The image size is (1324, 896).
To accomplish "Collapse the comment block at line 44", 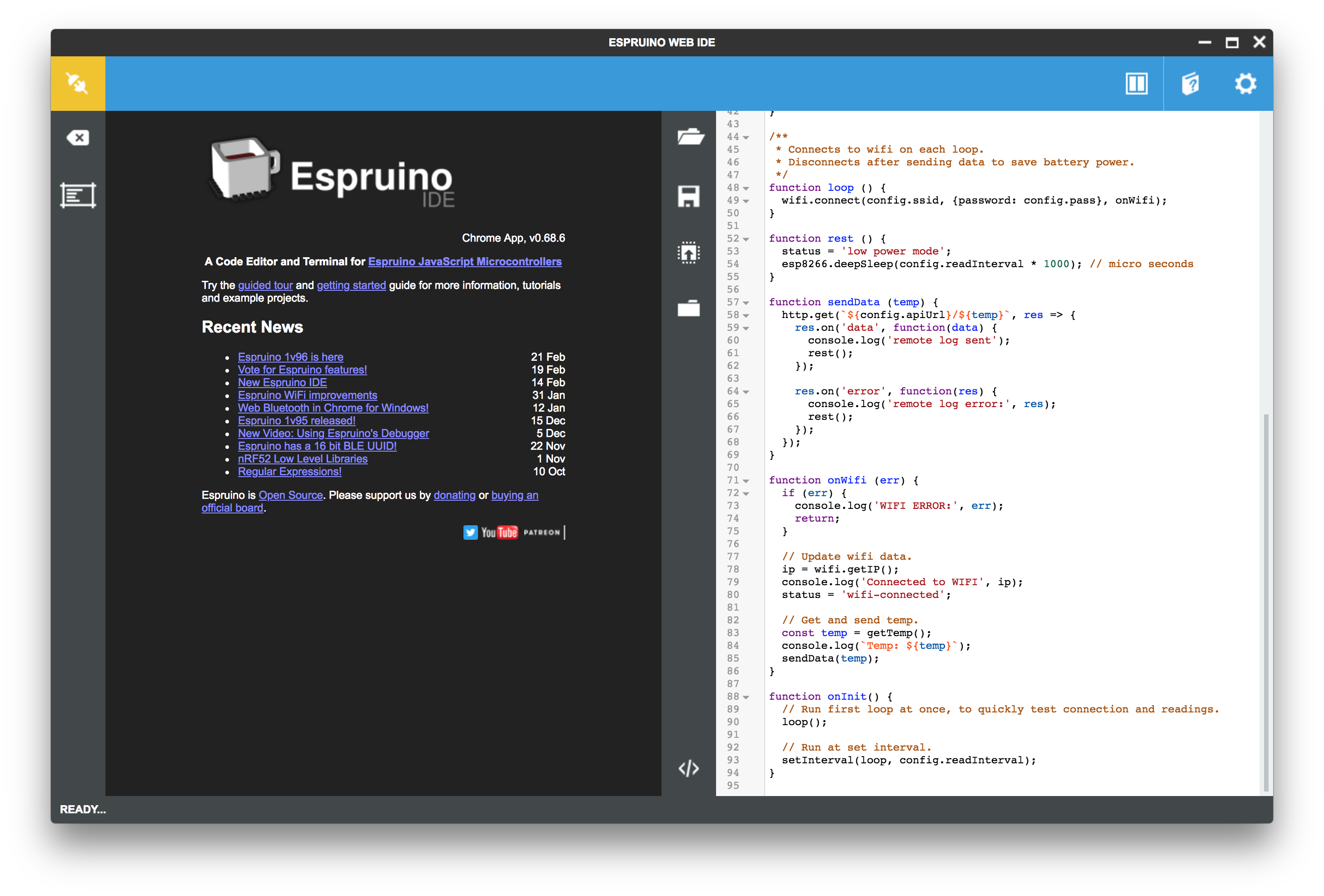I will (746, 137).
